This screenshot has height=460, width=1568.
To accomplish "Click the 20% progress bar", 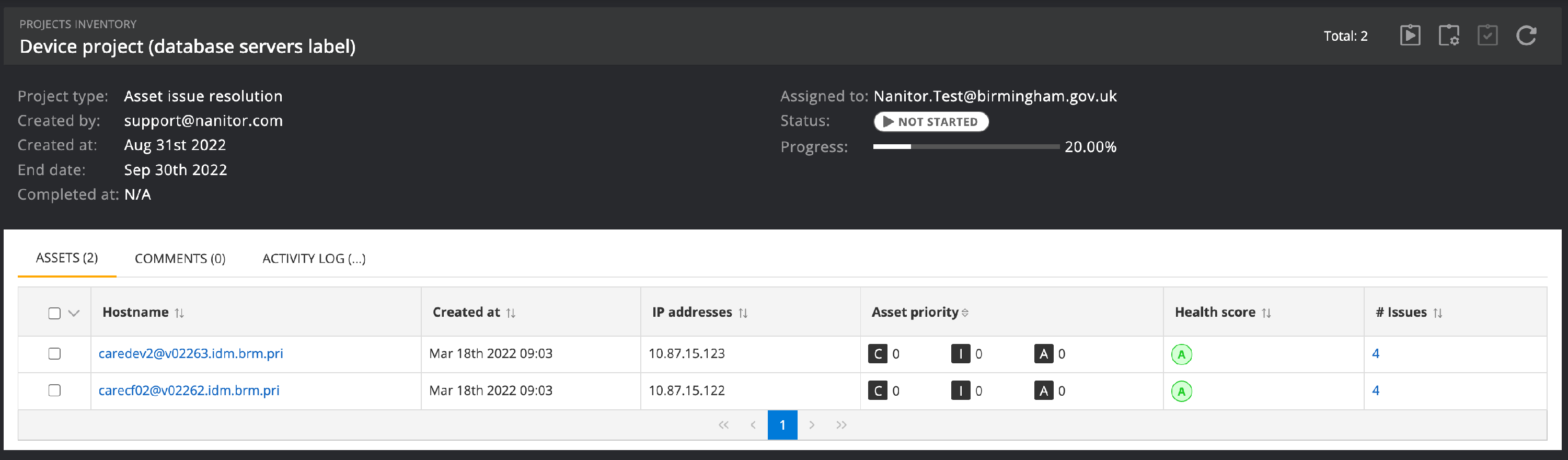I will click(x=966, y=147).
